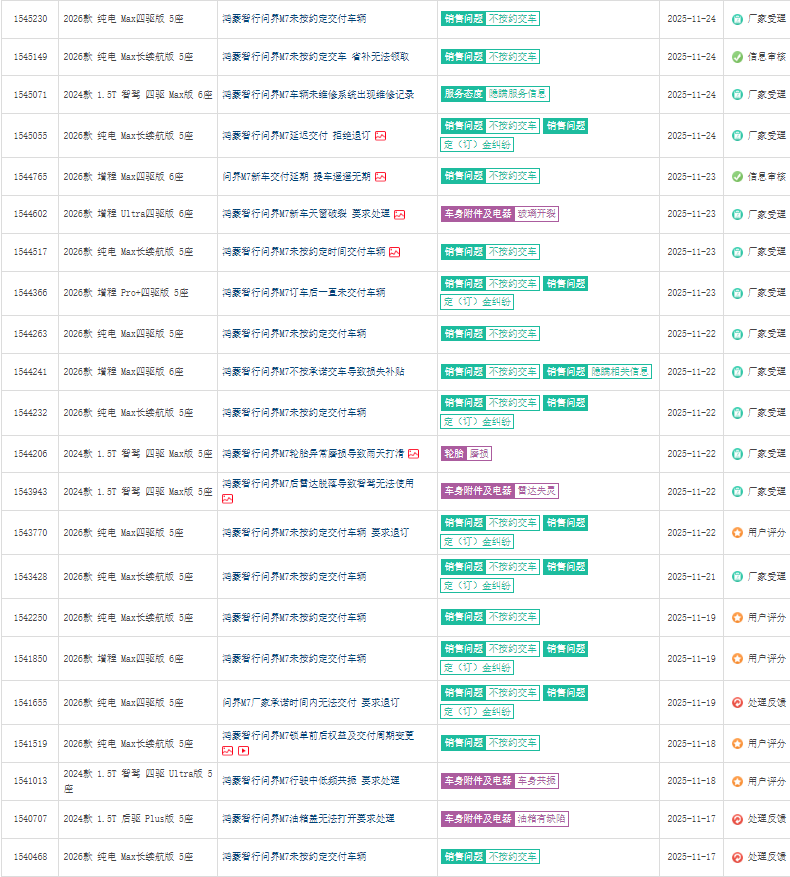Open image attachment icon for complaint 1545055
Image resolution: width=790 pixels, height=877 pixels.
(x=381, y=135)
